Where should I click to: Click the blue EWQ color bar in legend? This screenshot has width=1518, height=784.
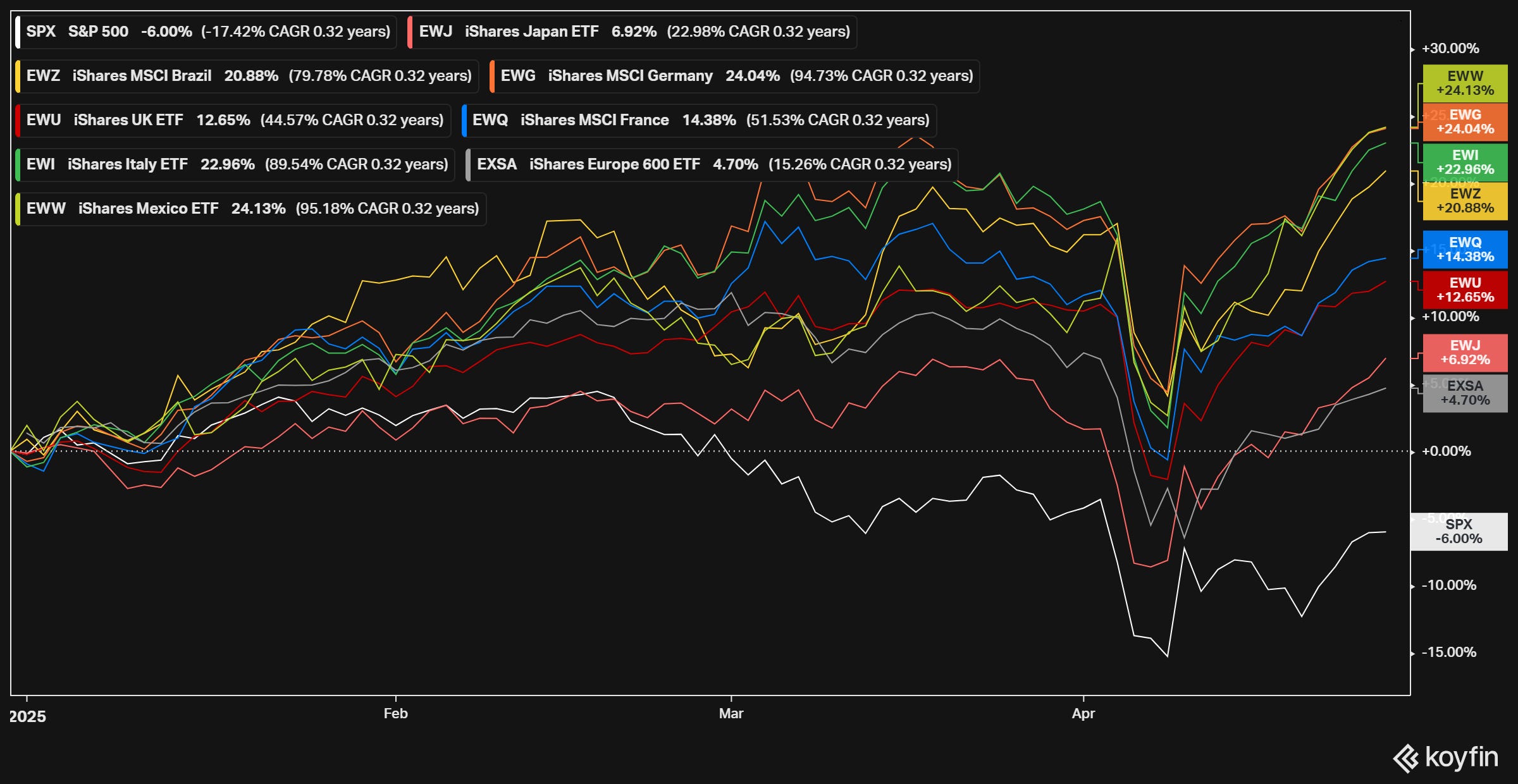(x=464, y=120)
